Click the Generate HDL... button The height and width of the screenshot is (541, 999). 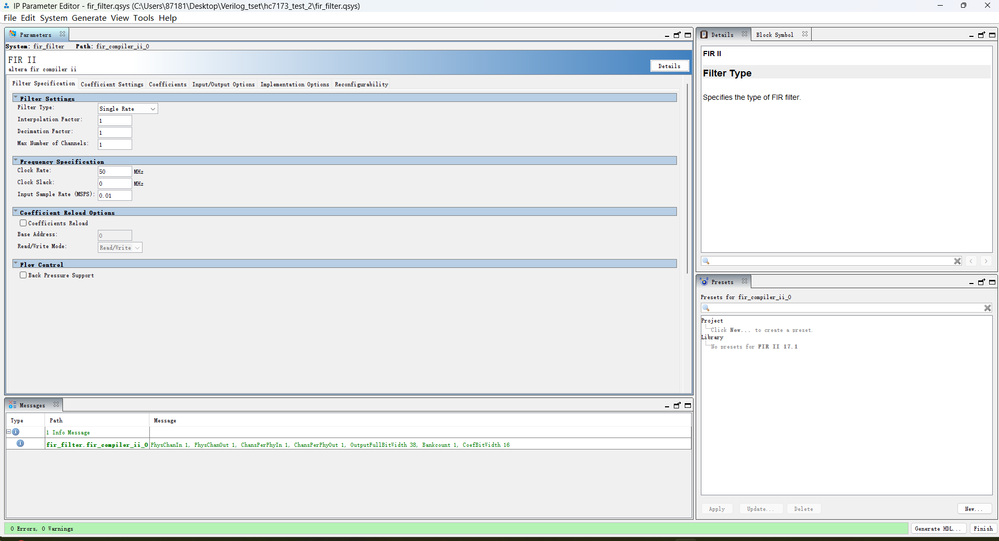937,528
